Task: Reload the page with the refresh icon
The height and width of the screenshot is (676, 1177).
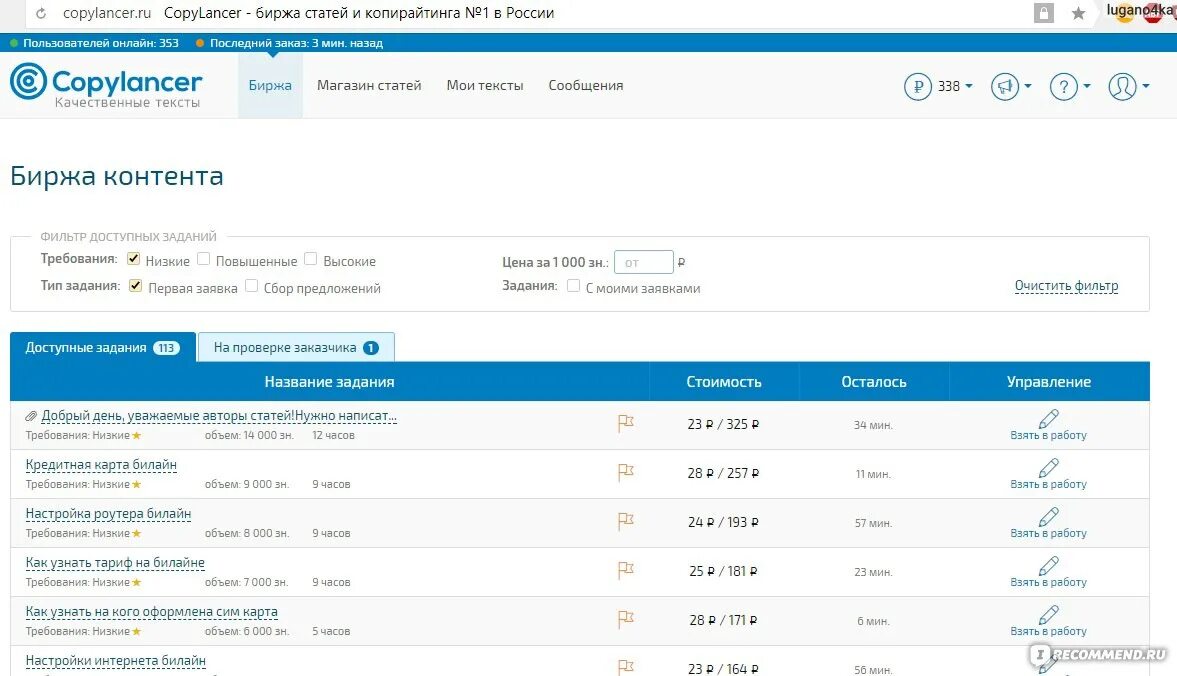Action: click(41, 14)
